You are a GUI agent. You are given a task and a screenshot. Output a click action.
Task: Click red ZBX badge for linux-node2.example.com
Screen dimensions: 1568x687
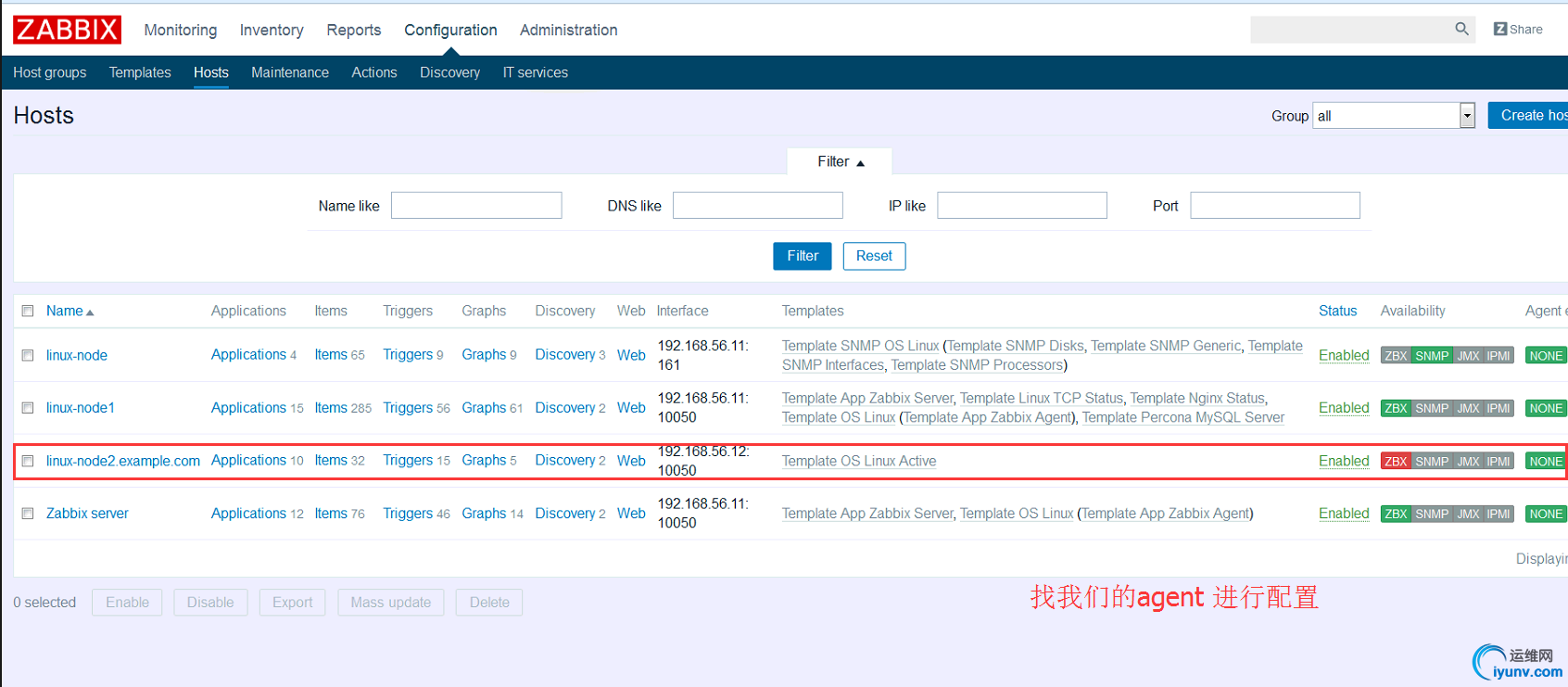pos(1396,462)
